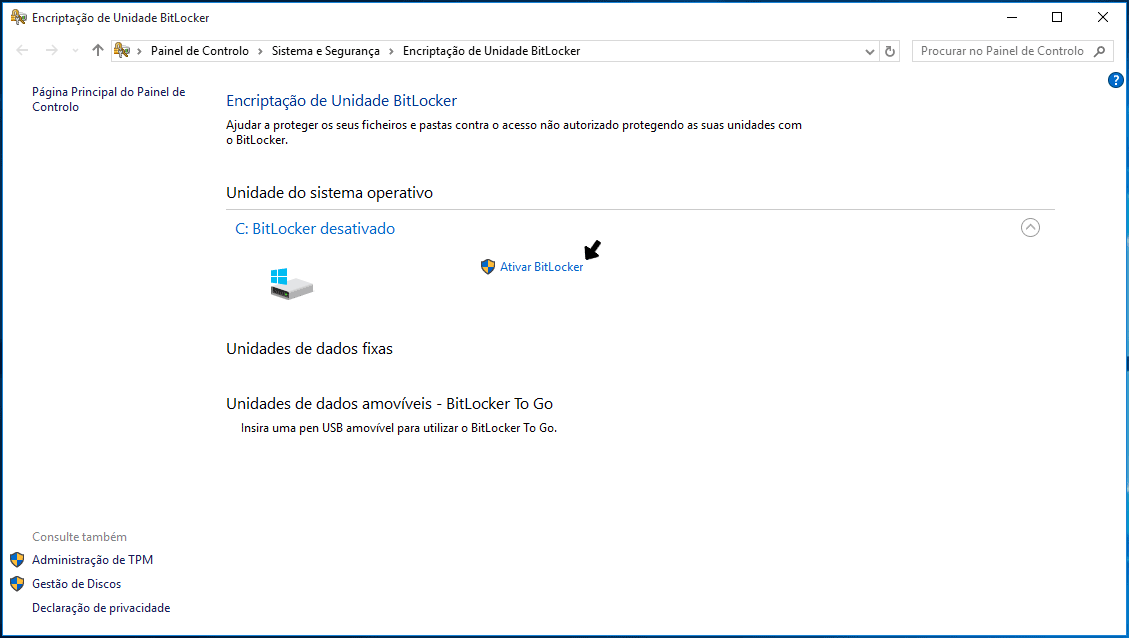
Task: Maximize the BitLocker window
Action: (x=1057, y=17)
